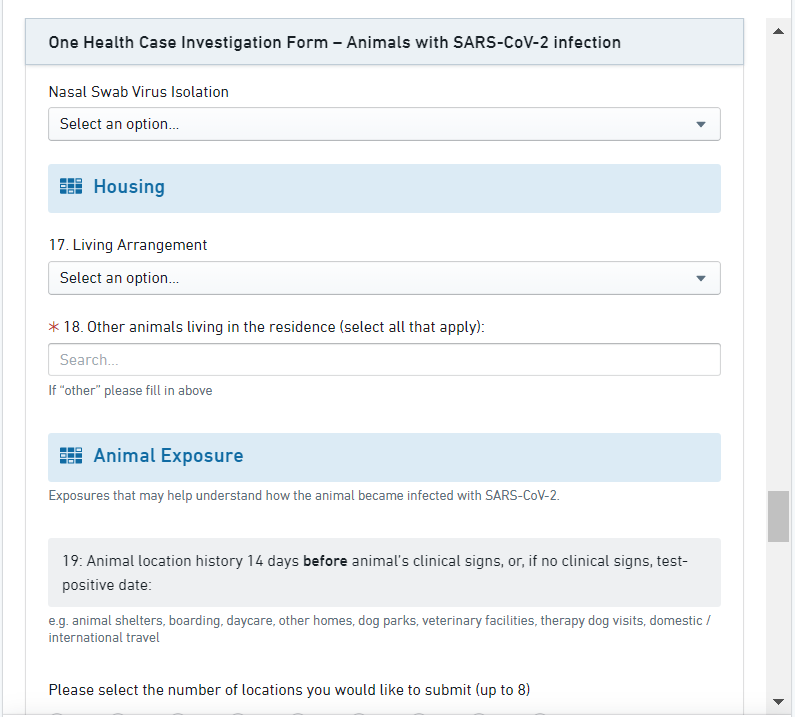This screenshot has height=717, width=795.
Task: Click the scrollbar down arrow
Action: click(x=779, y=701)
